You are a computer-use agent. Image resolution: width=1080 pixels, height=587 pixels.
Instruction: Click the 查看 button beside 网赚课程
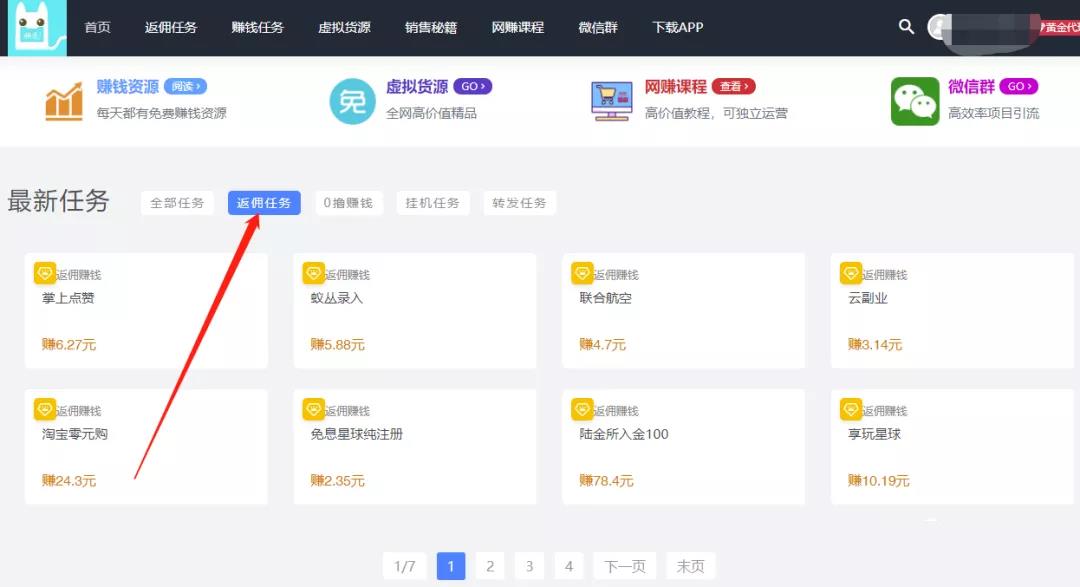click(x=735, y=86)
